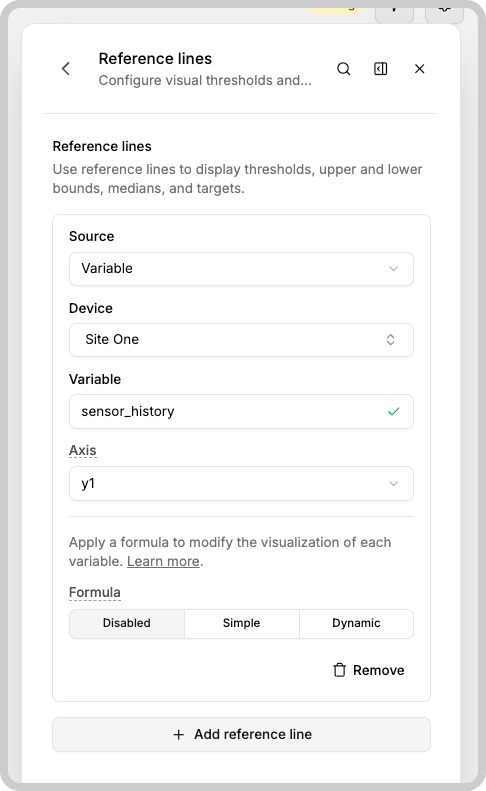The width and height of the screenshot is (486, 791).
Task: Collapse the side panel with the panel icon
Action: [x=381, y=69]
